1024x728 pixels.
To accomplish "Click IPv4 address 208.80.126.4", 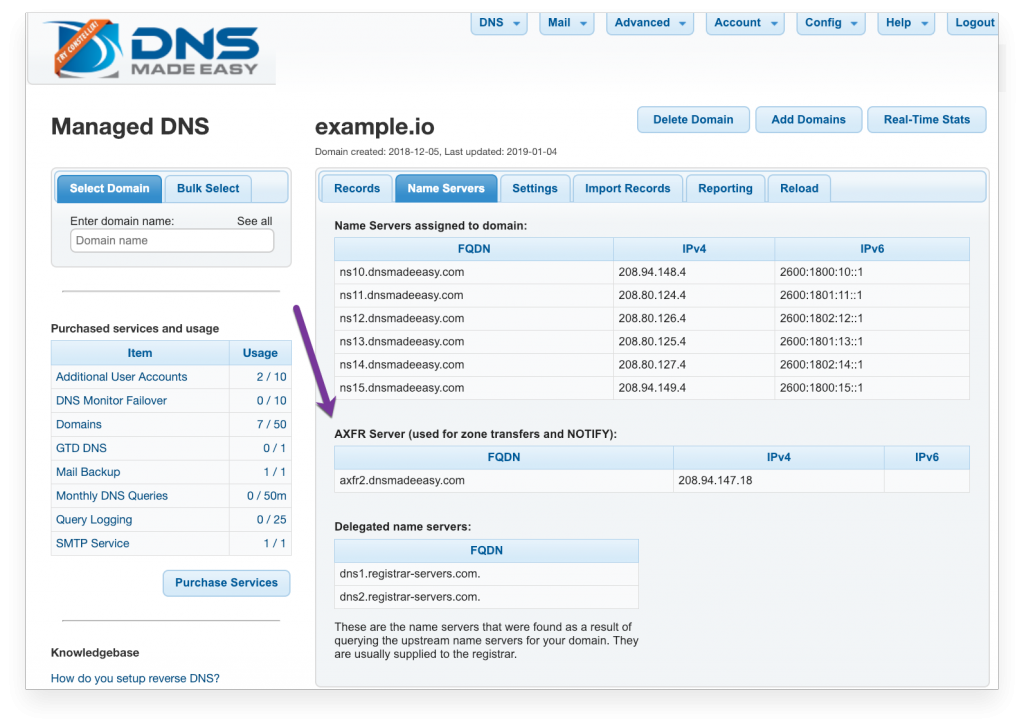I will 652,319.
